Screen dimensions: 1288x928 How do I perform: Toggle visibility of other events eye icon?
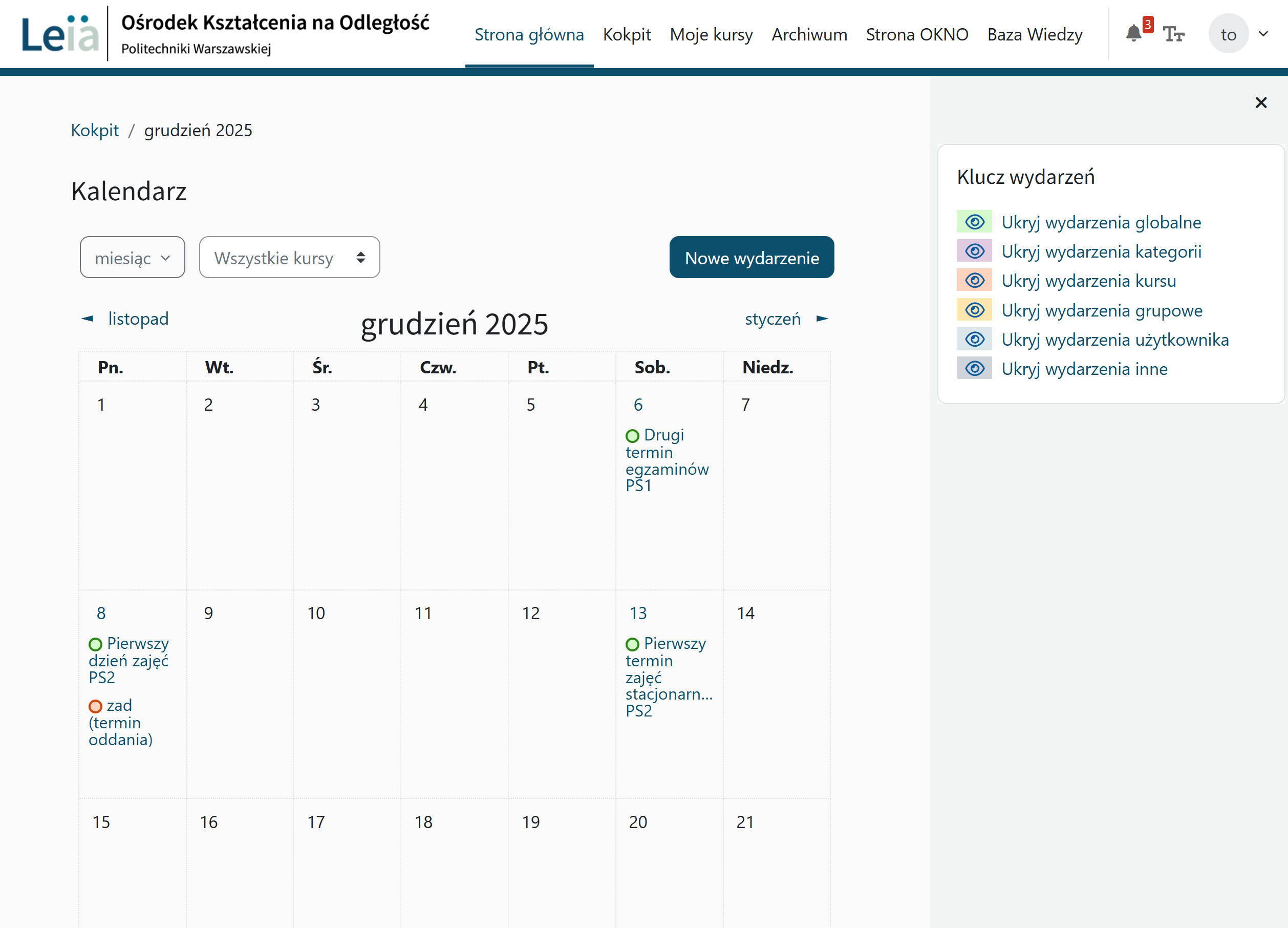975,368
